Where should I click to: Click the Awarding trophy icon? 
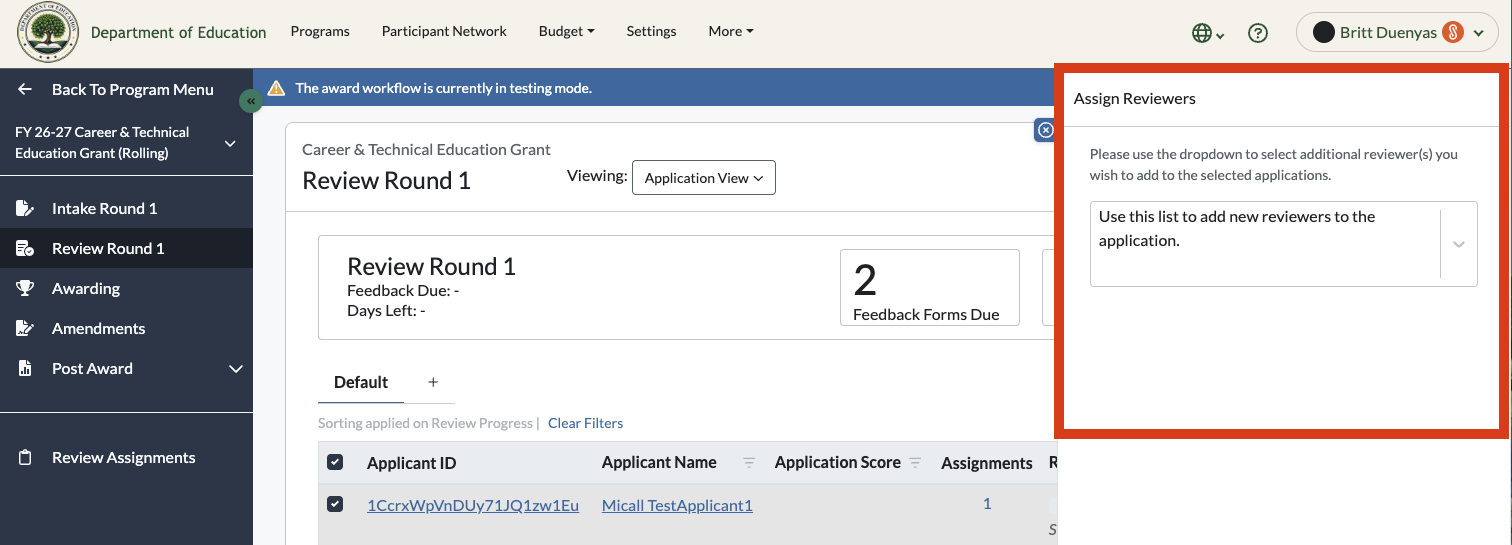[x=25, y=288]
